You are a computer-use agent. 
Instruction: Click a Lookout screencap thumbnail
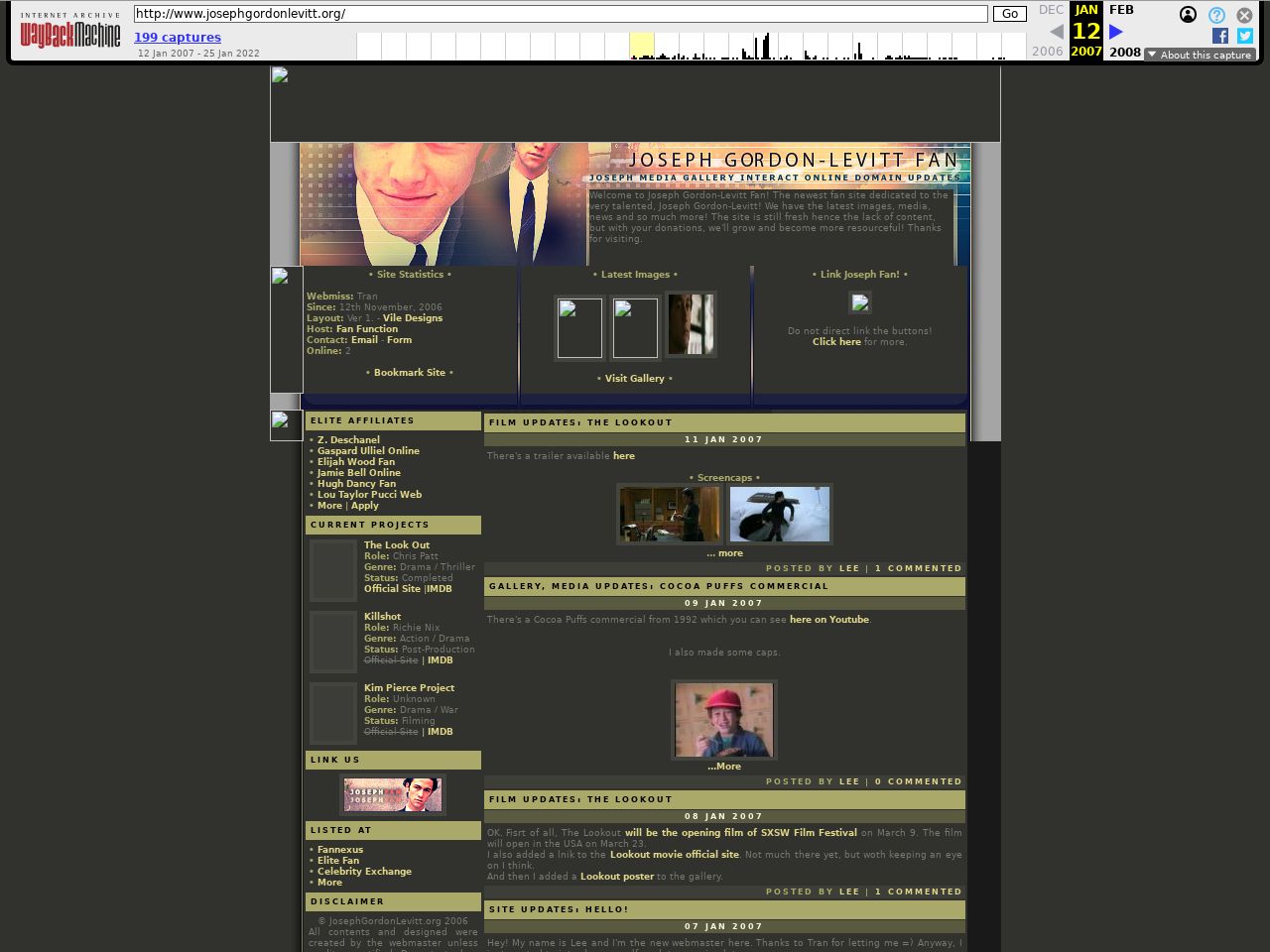pyautogui.click(x=670, y=514)
